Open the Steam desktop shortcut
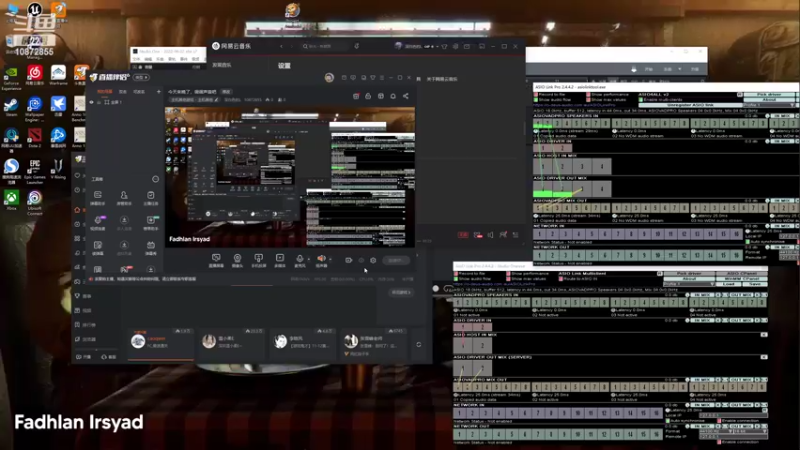 coord(11,107)
